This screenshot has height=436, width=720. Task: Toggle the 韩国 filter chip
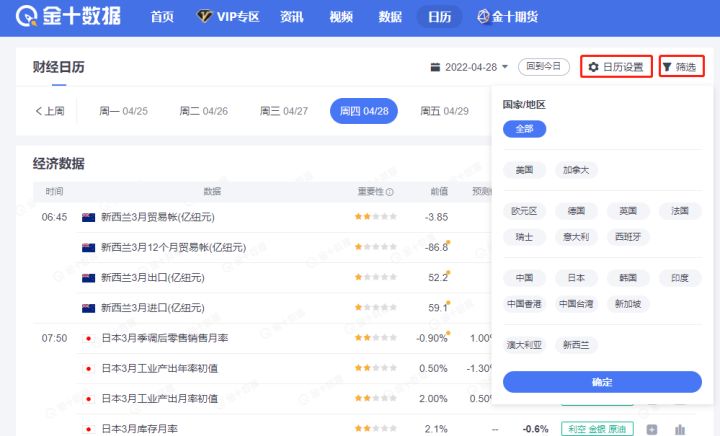[628, 278]
